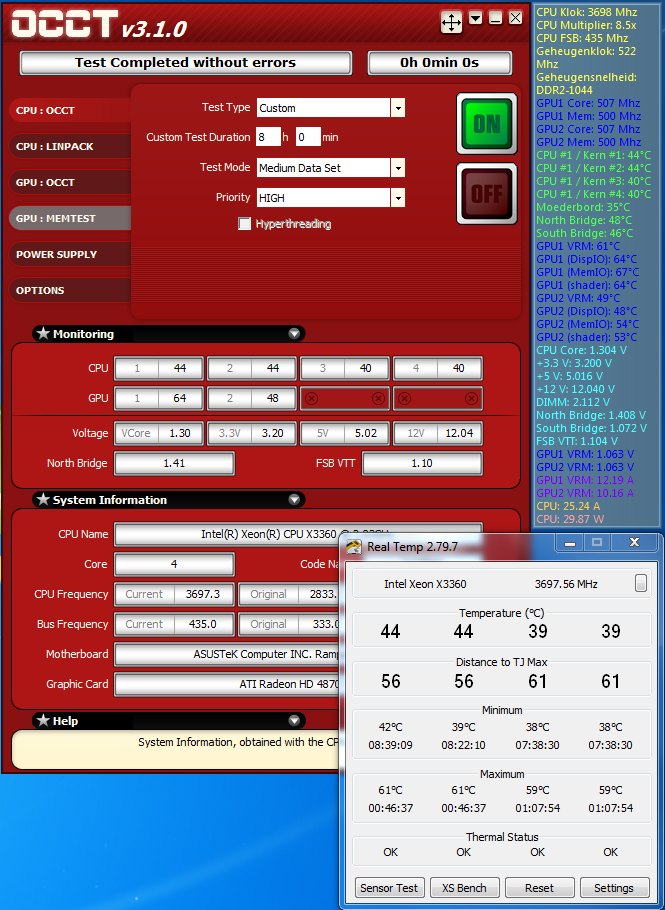
Task: Click the 42°C minimum for first core
Action: pyautogui.click(x=390, y=727)
